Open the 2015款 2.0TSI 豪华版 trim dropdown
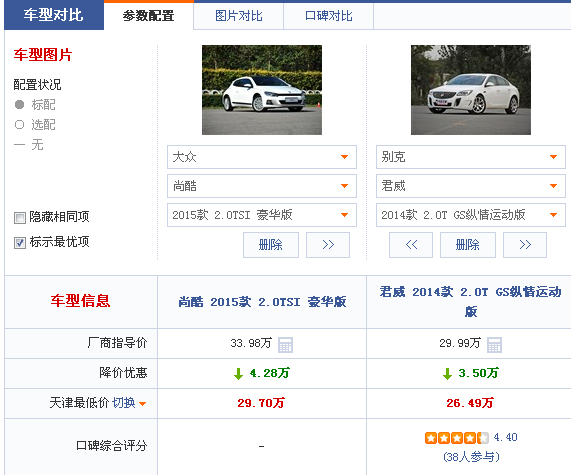This screenshot has width=571, height=475. click(x=261, y=215)
